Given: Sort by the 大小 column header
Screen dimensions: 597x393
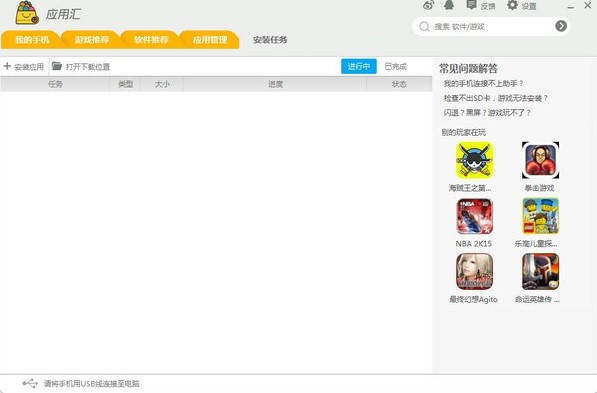Looking at the screenshot, I should click(162, 84).
